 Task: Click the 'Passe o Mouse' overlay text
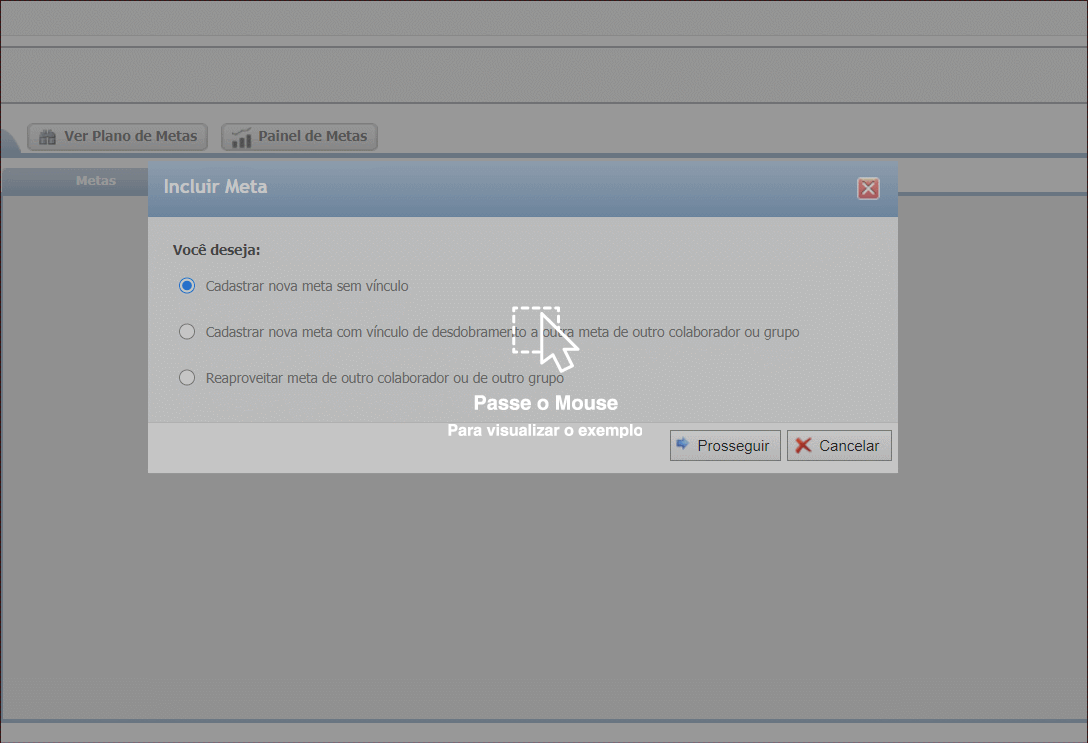[x=545, y=403]
